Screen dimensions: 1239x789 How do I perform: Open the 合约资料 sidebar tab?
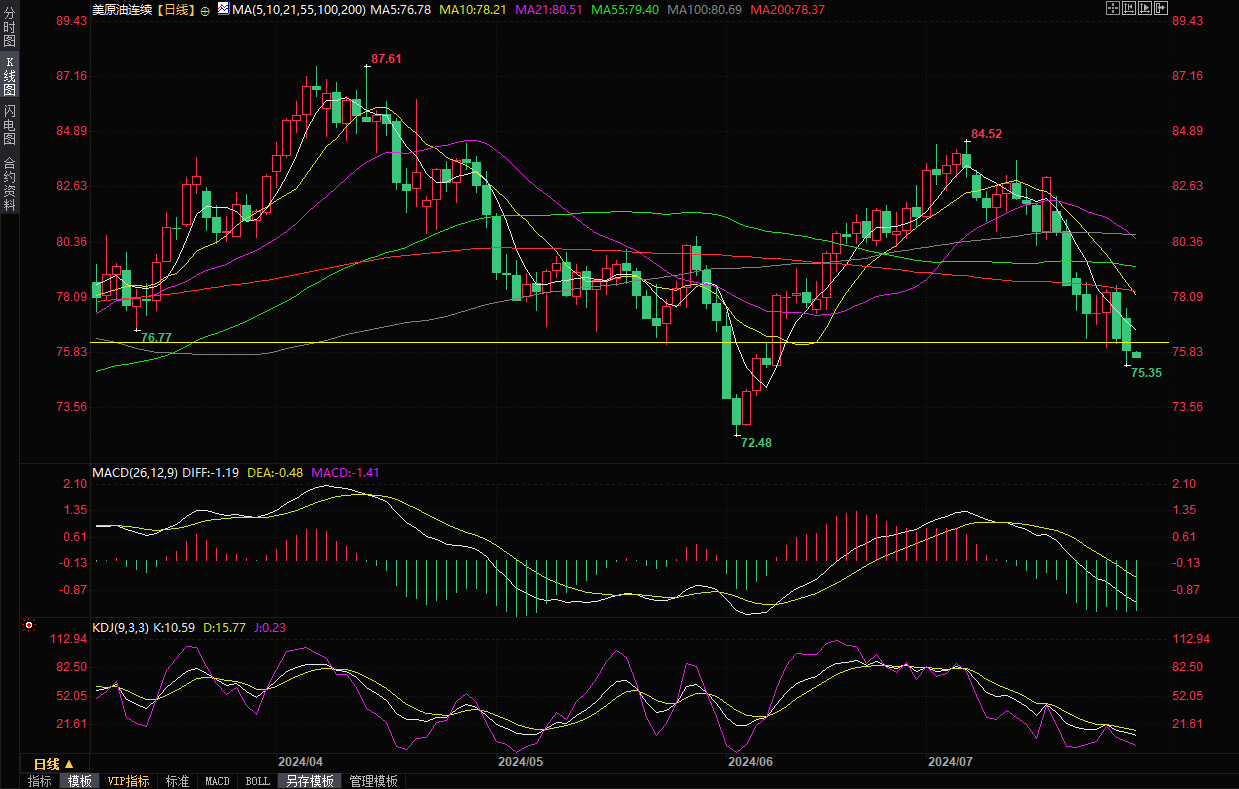(9, 184)
